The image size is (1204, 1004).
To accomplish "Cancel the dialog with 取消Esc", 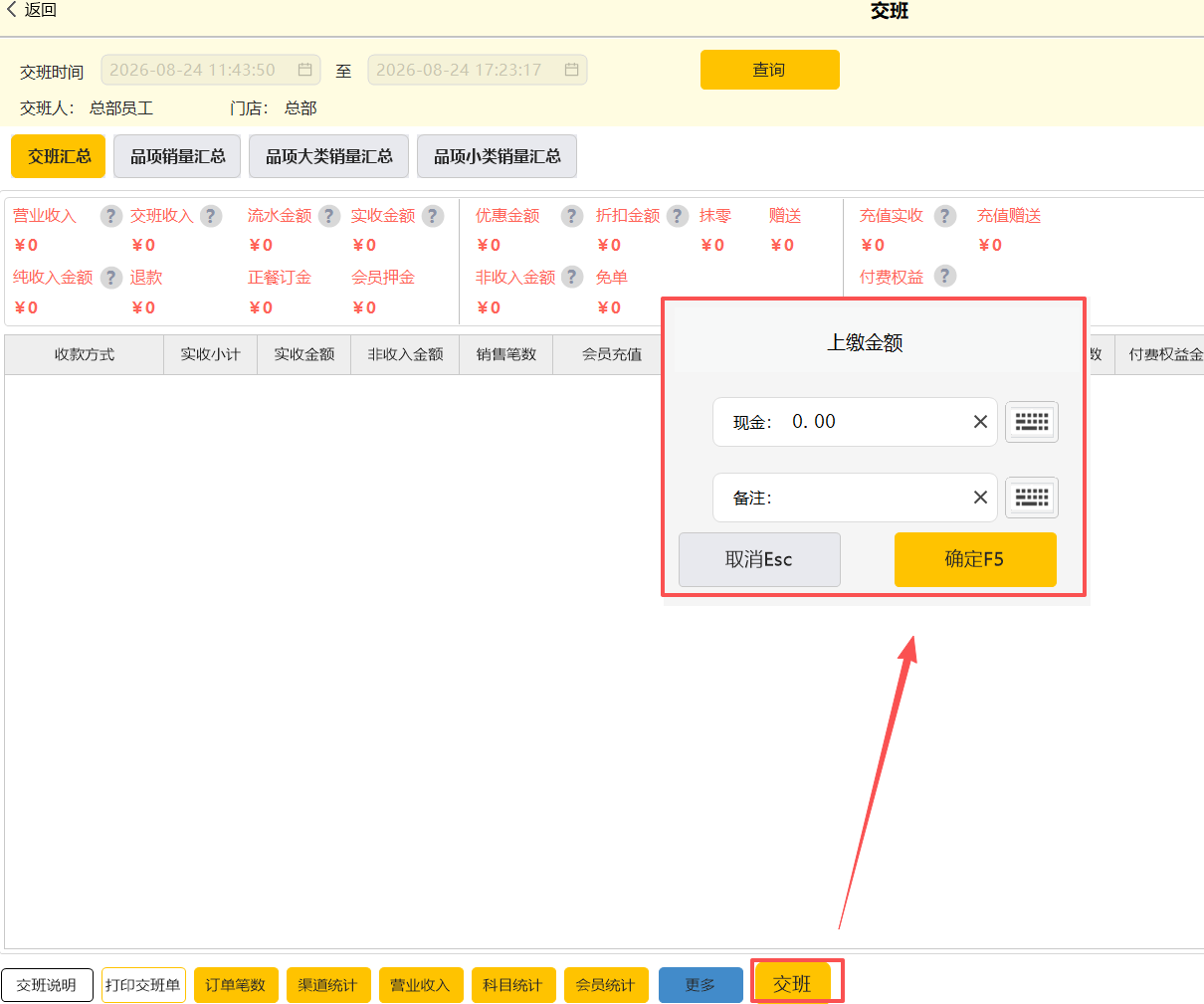I will [759, 559].
